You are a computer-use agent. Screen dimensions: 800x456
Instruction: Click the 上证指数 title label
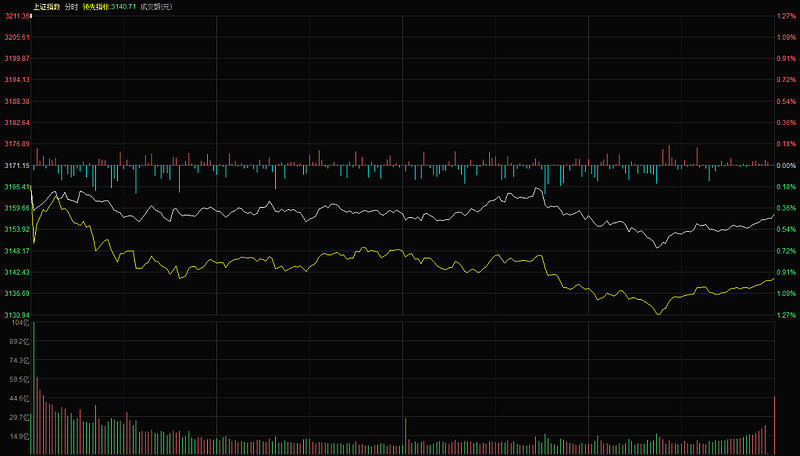[x=46, y=7]
